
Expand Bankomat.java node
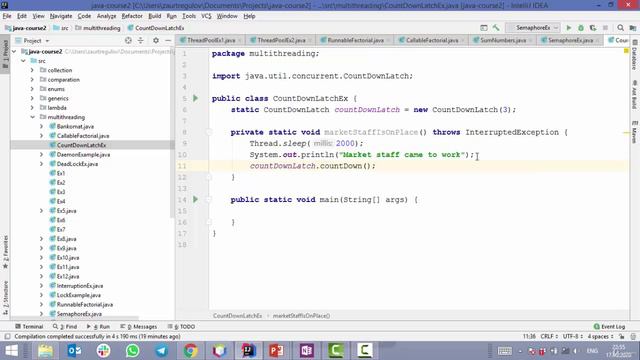pyautogui.click(x=41, y=127)
